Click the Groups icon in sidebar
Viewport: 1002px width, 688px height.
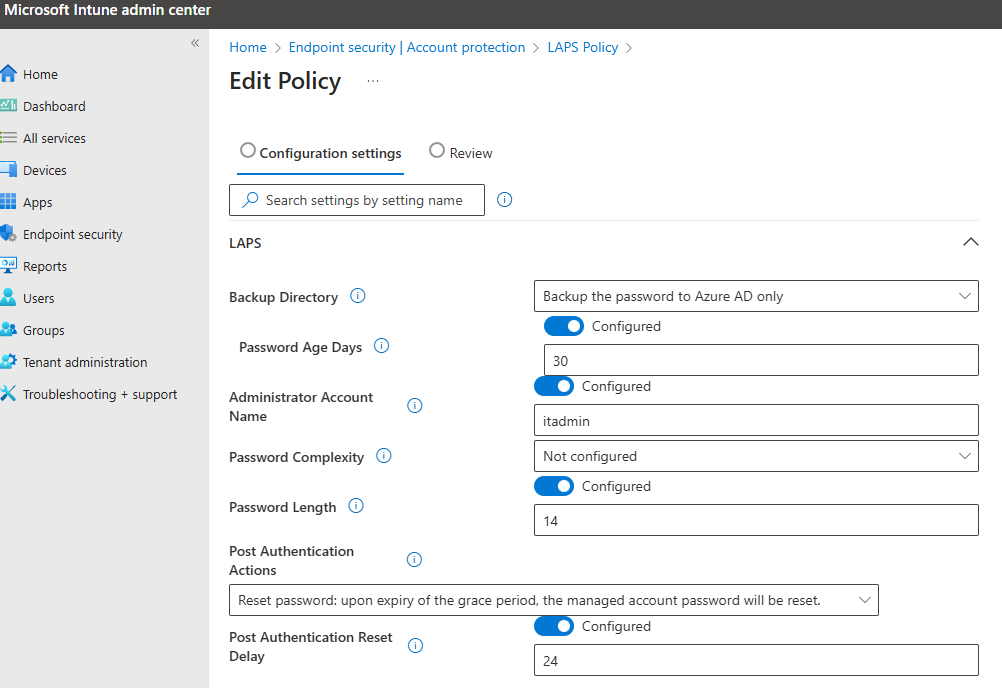click(x=9, y=330)
